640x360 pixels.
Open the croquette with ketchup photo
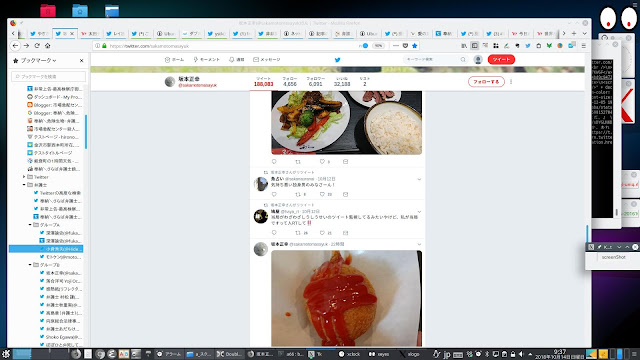click(347, 298)
